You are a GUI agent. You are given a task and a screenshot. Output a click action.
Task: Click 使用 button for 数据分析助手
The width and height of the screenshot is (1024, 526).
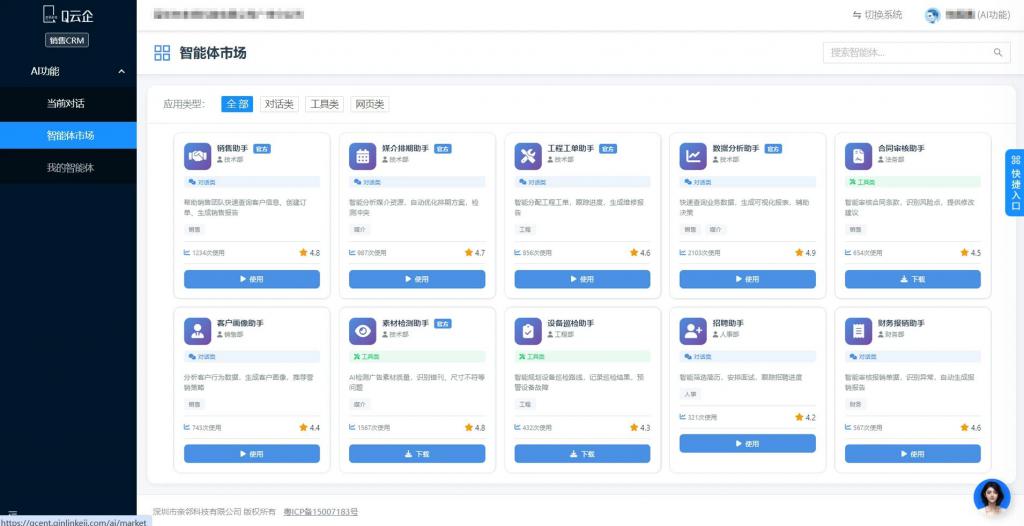pyautogui.click(x=747, y=279)
